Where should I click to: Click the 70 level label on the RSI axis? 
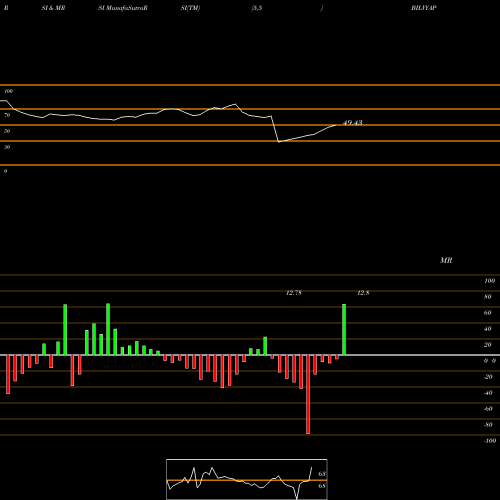7,115
